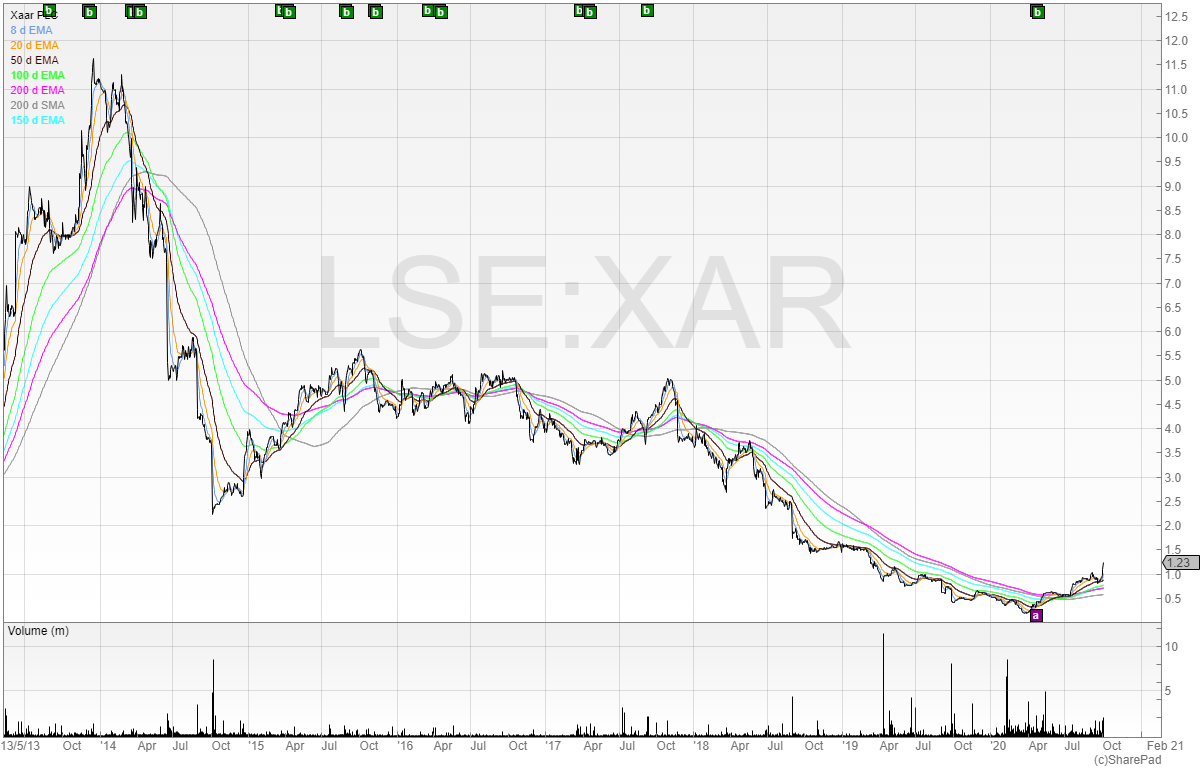Select the 8 d EMA legend label
Screen dimensions: 1200x768
[34, 31]
